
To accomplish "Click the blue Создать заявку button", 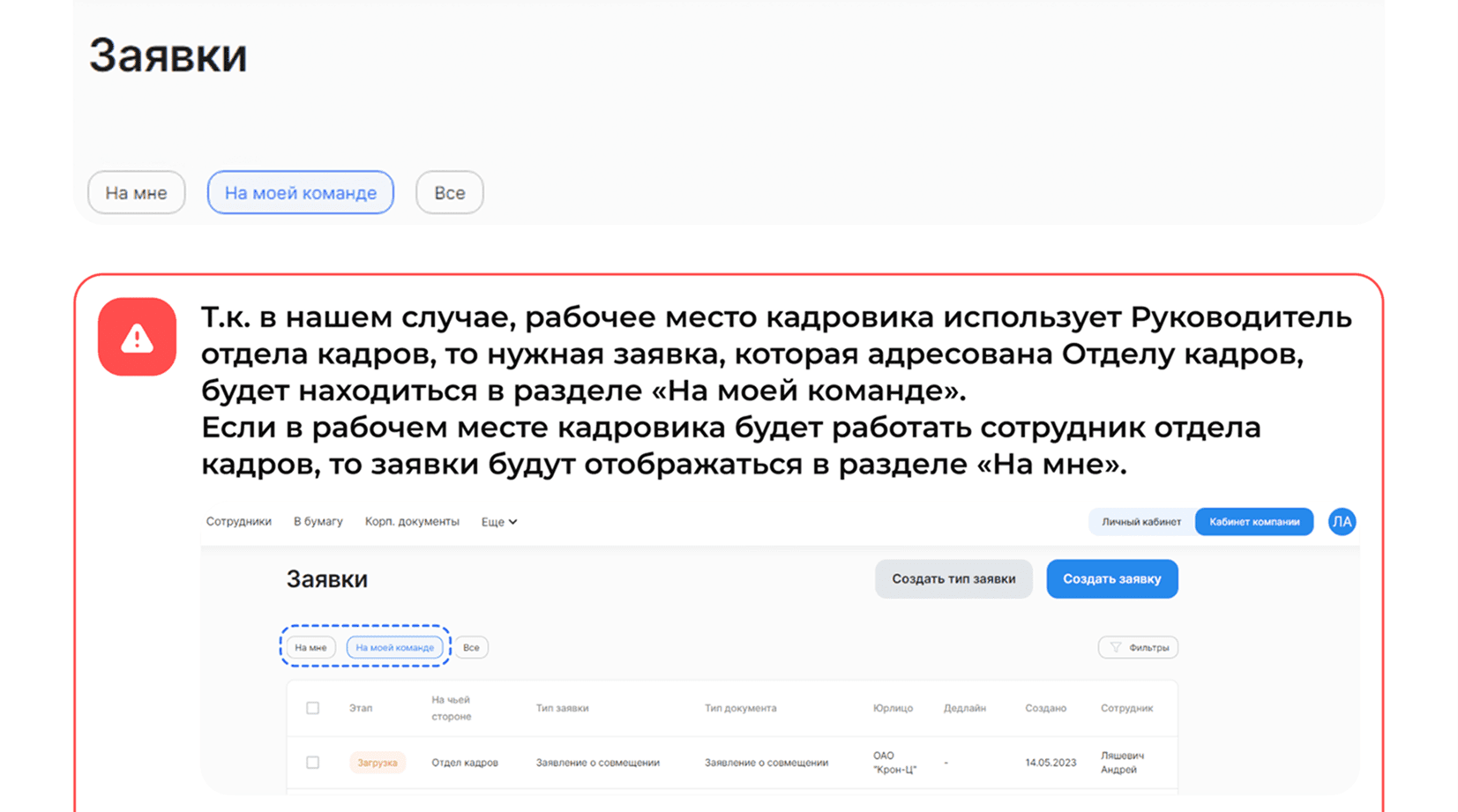I will (1111, 579).
